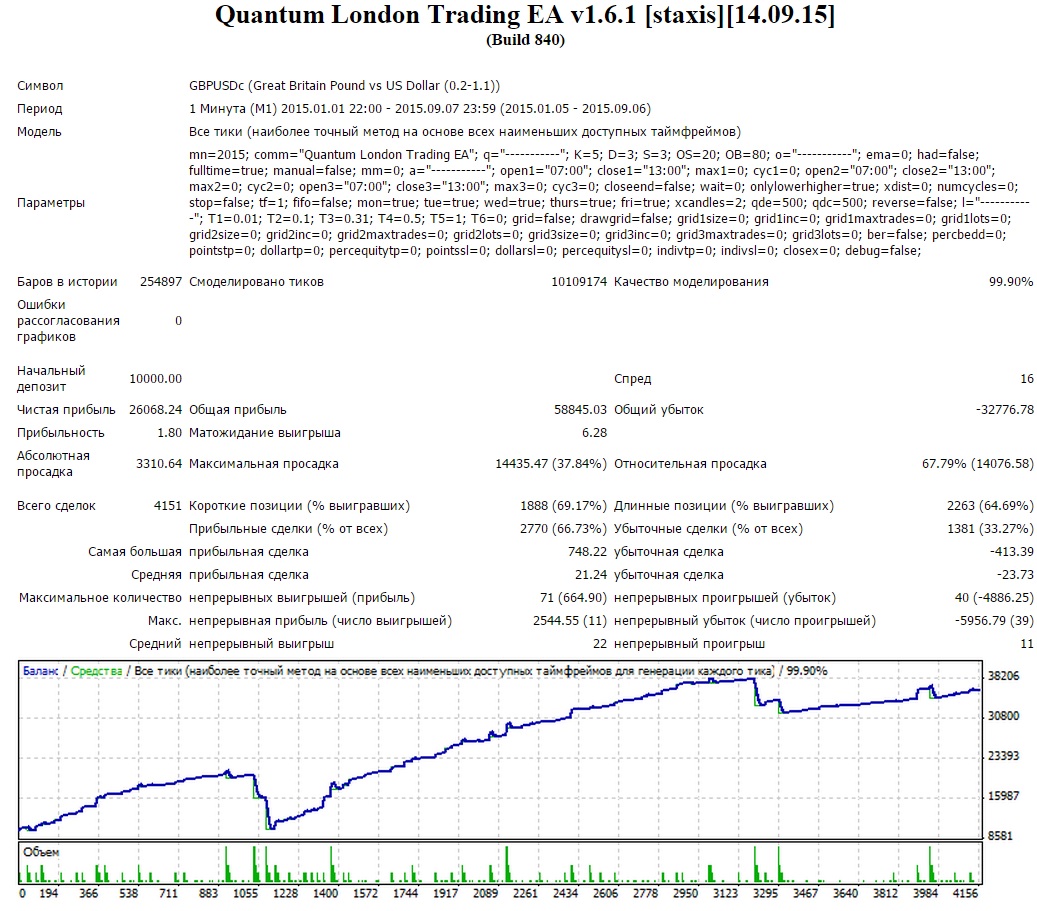
Task: Click the consecutive wins value 71 (664.90)
Action: 573,598
